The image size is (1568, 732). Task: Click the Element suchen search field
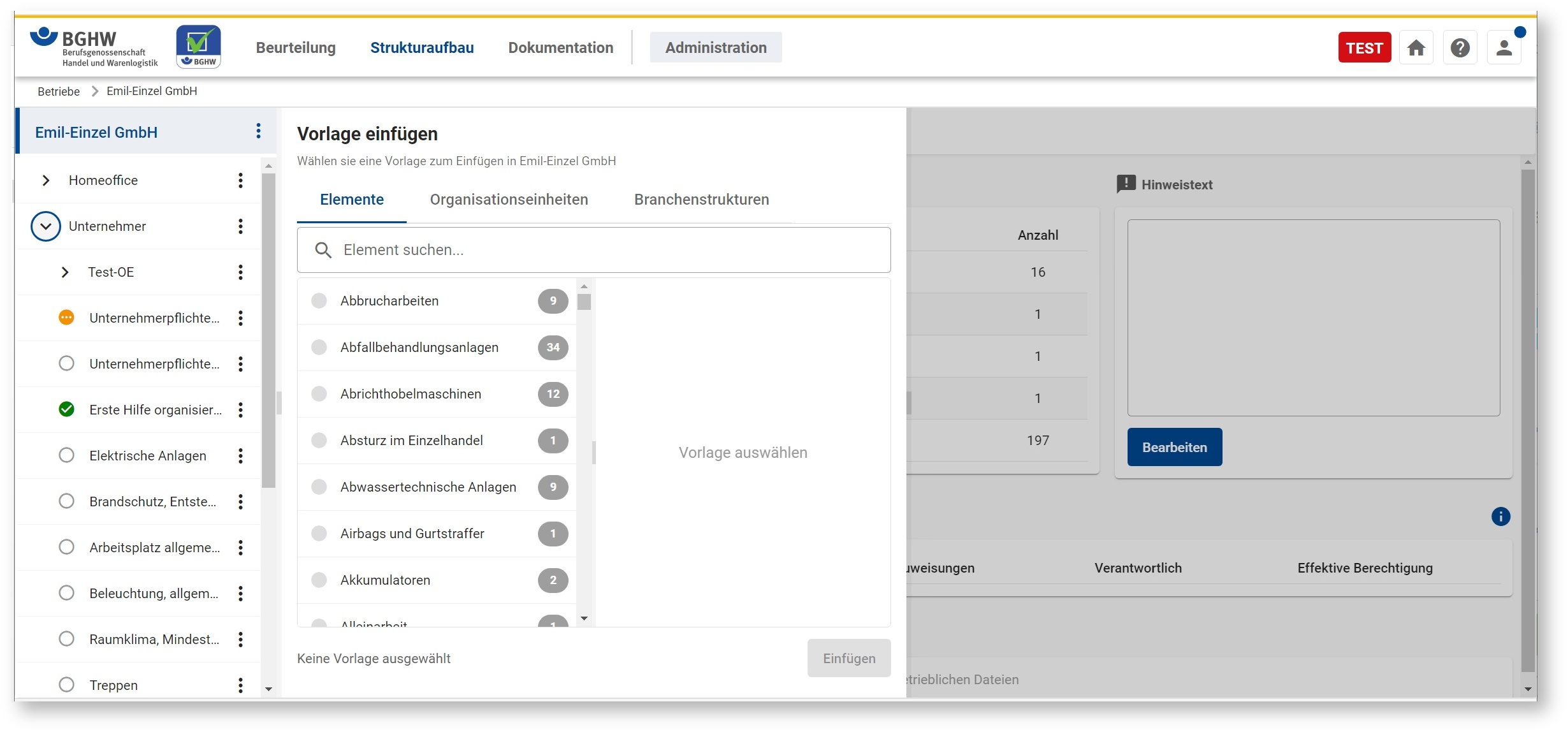pyautogui.click(x=593, y=250)
